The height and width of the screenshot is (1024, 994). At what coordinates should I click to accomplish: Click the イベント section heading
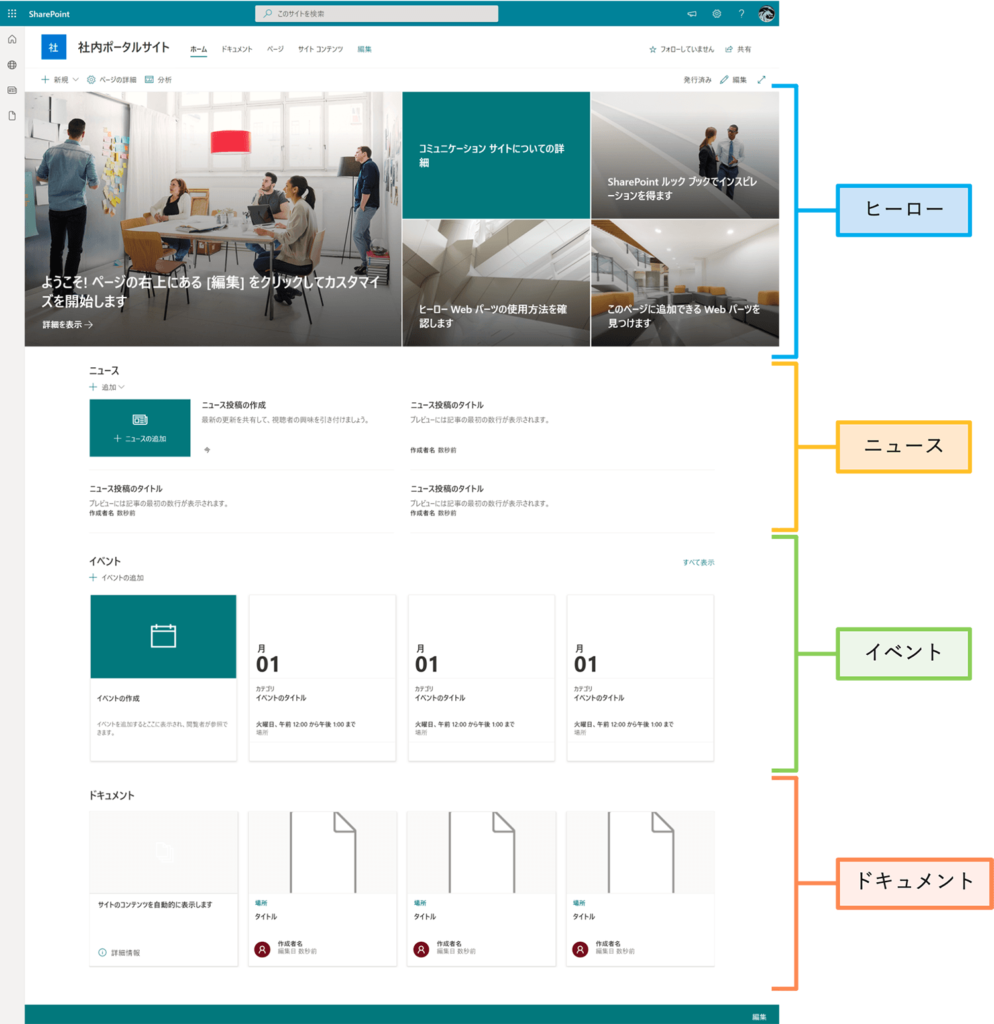pyautogui.click(x=104, y=561)
